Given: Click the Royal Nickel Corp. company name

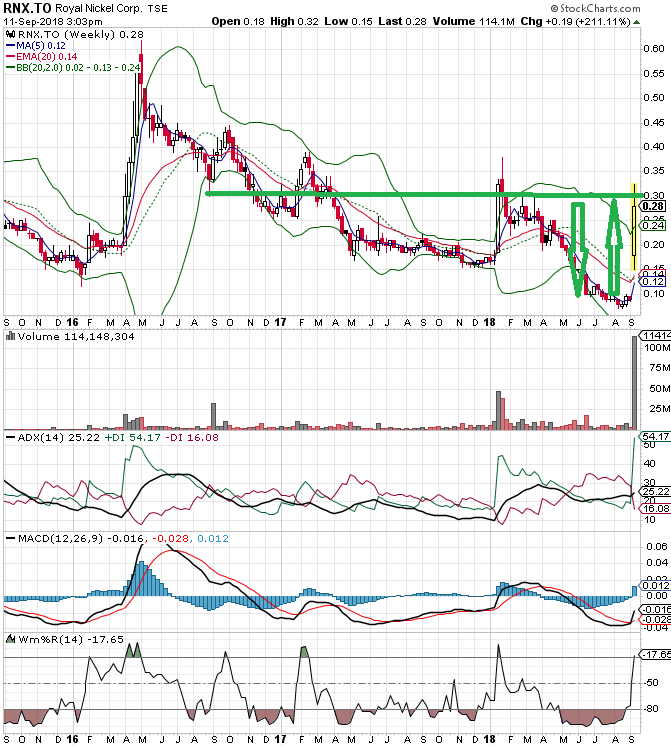Looking at the screenshot, I should pyautogui.click(x=98, y=9).
